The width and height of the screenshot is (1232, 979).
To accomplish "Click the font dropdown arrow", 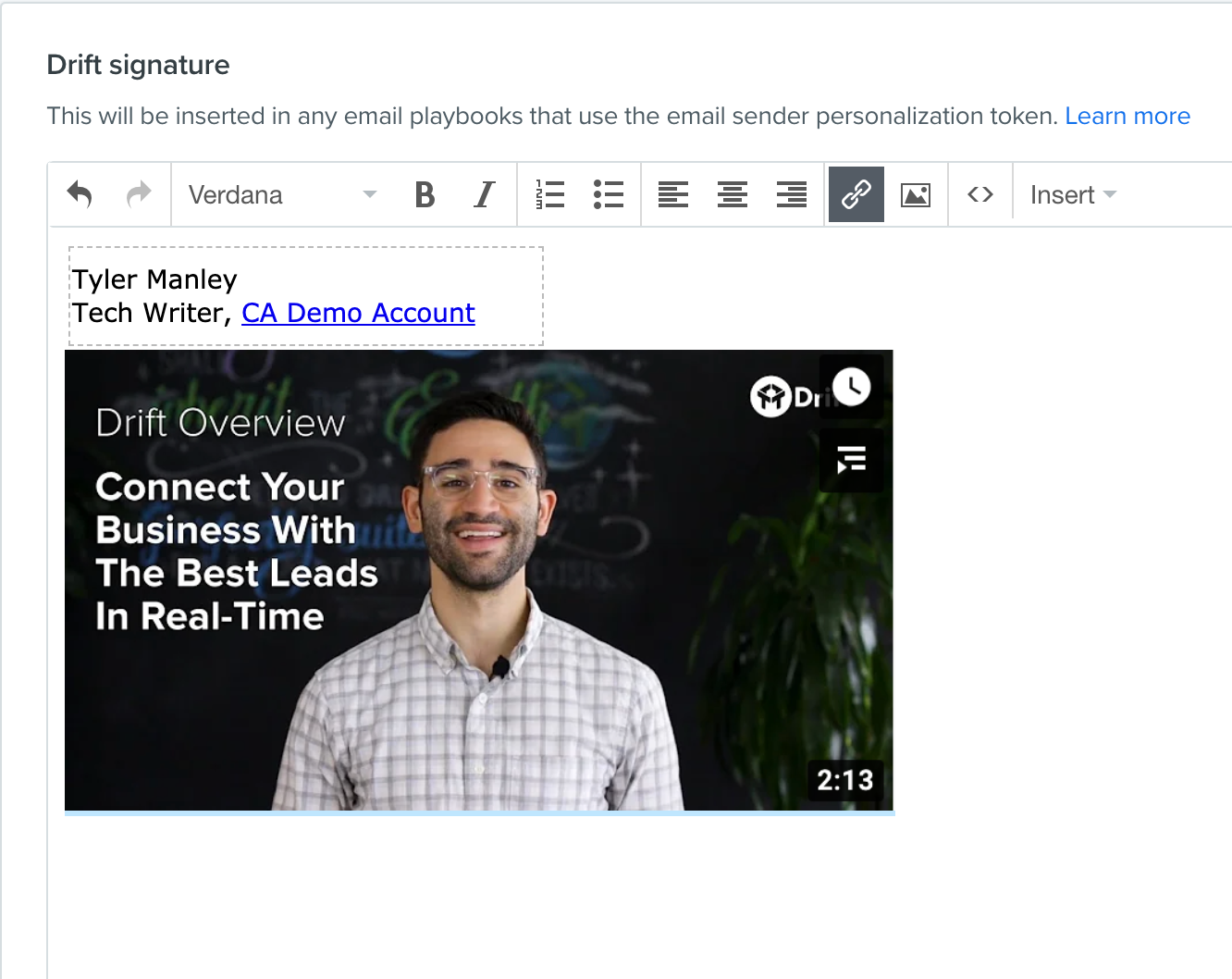I will tap(370, 194).
